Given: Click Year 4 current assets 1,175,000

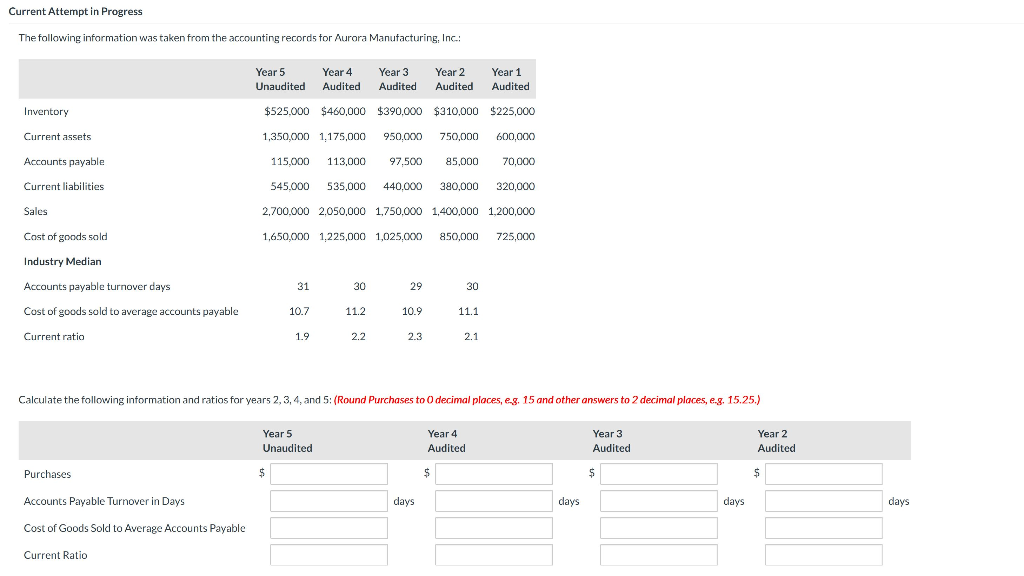Looking at the screenshot, I should click(342, 136).
